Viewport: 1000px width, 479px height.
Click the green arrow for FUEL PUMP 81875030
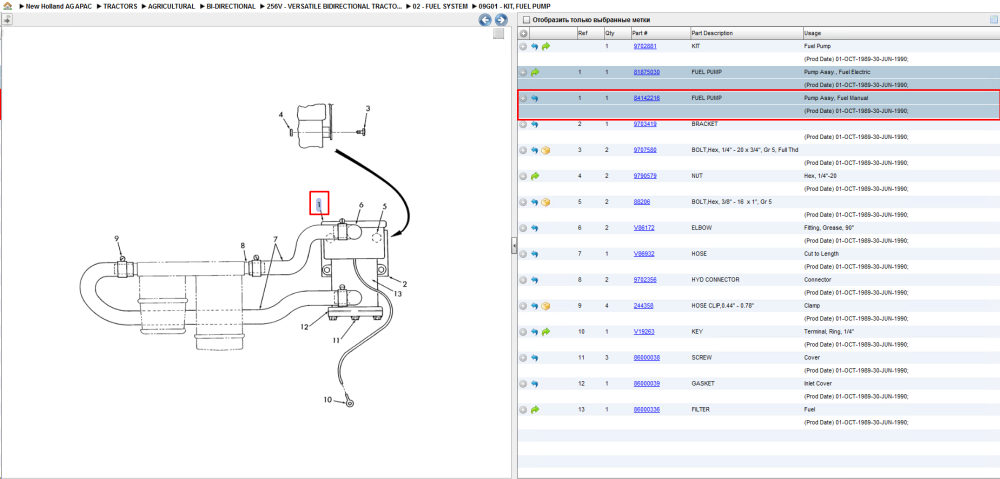point(534,73)
